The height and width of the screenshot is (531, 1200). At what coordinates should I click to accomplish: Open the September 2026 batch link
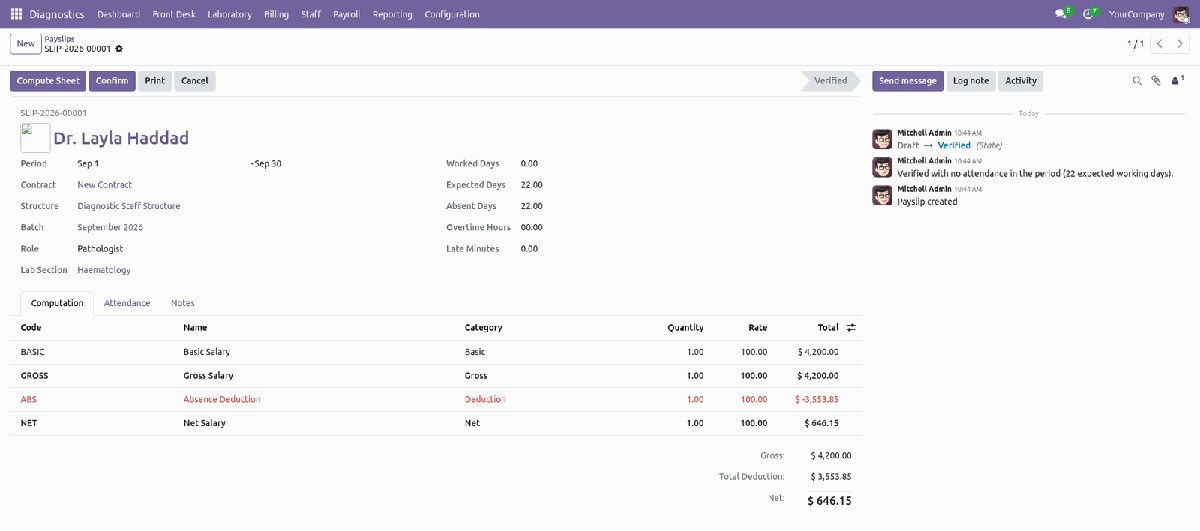point(110,227)
